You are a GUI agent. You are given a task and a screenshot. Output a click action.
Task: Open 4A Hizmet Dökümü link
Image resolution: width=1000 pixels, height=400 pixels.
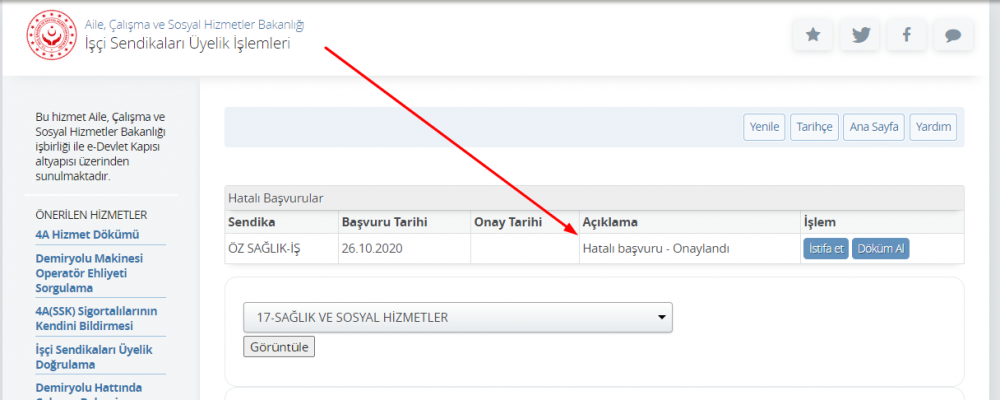(x=87, y=235)
